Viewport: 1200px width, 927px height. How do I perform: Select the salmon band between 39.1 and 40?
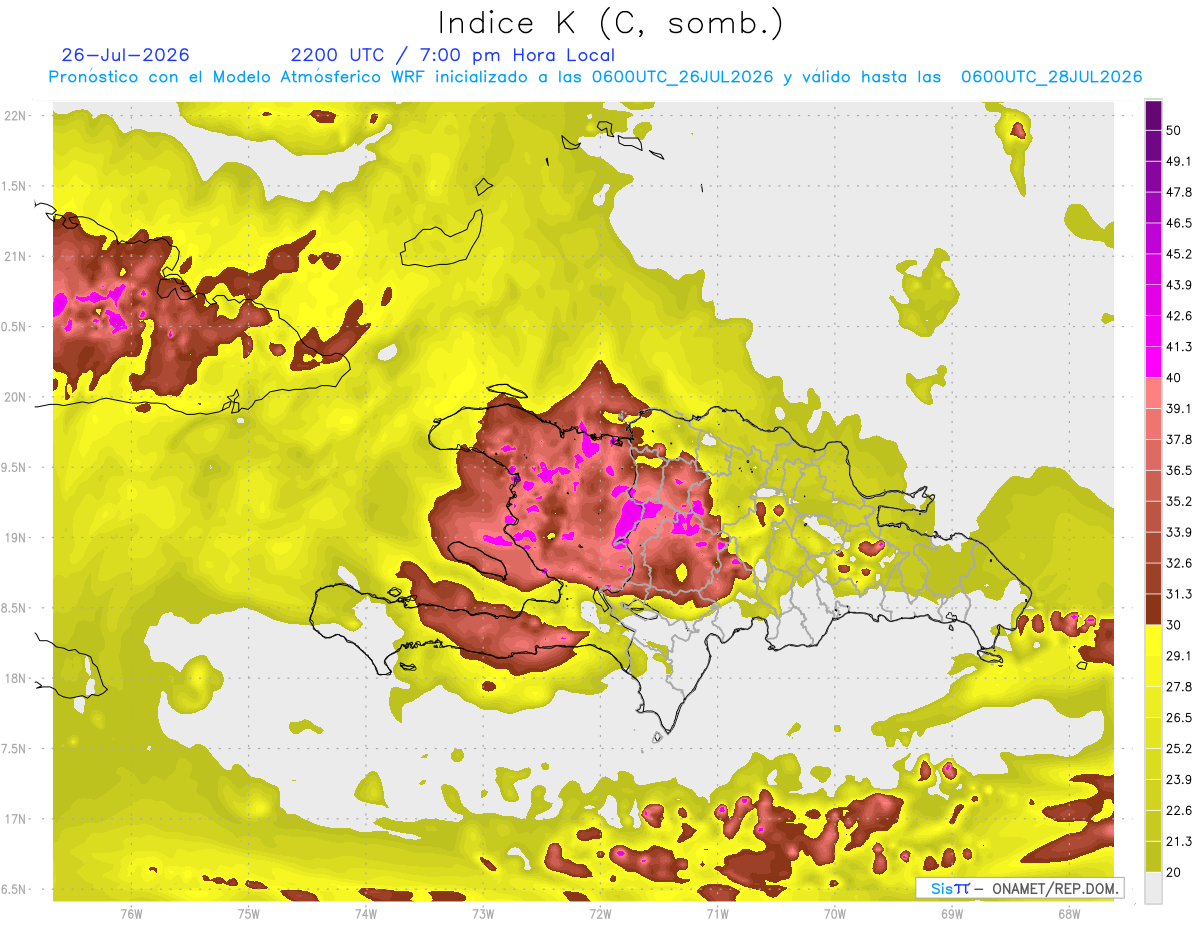tap(1153, 393)
